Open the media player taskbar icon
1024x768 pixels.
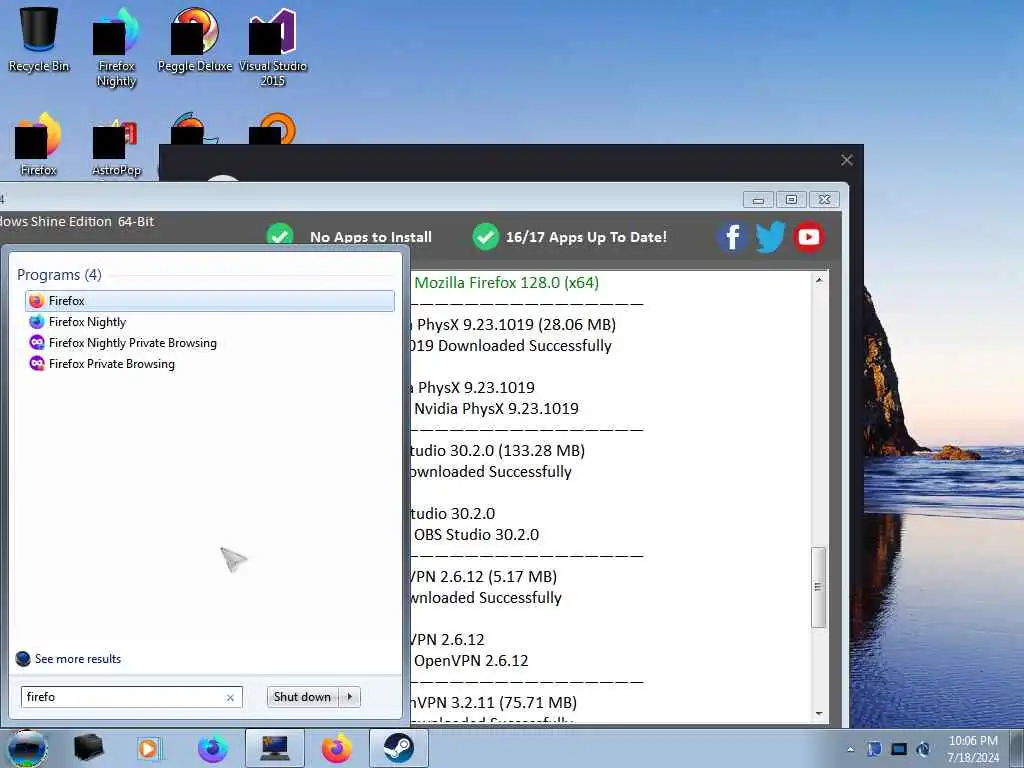pyautogui.click(x=150, y=748)
